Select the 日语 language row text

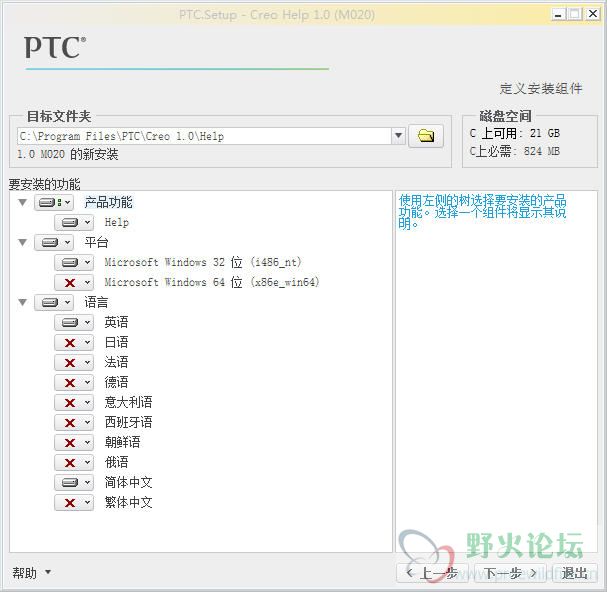point(116,342)
